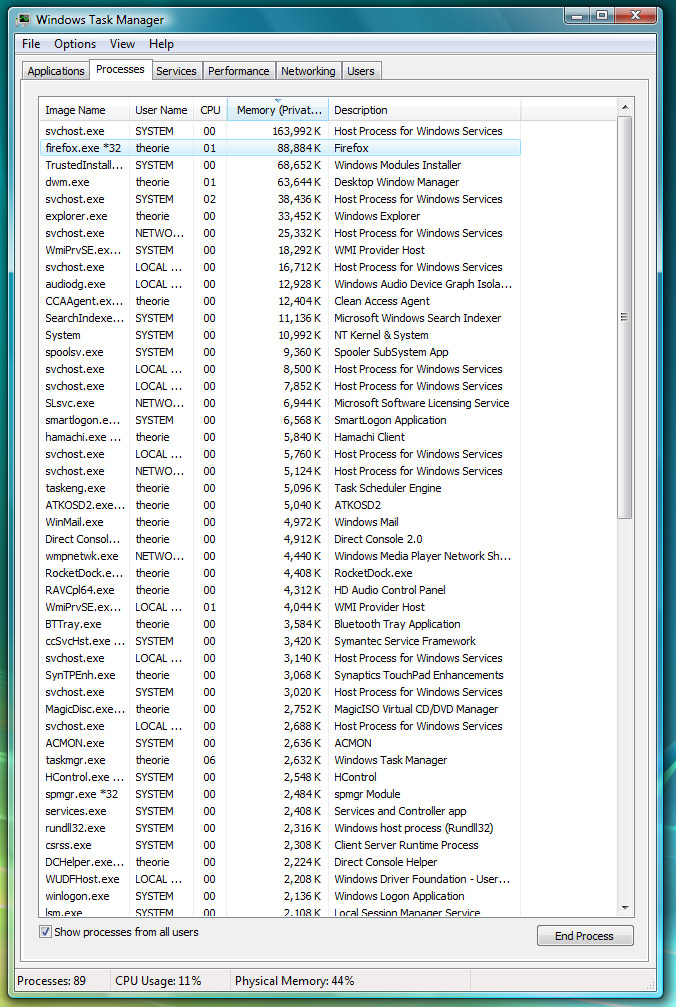
Task: Click the vertical scrollbar thumb
Action: pyautogui.click(x=625, y=317)
